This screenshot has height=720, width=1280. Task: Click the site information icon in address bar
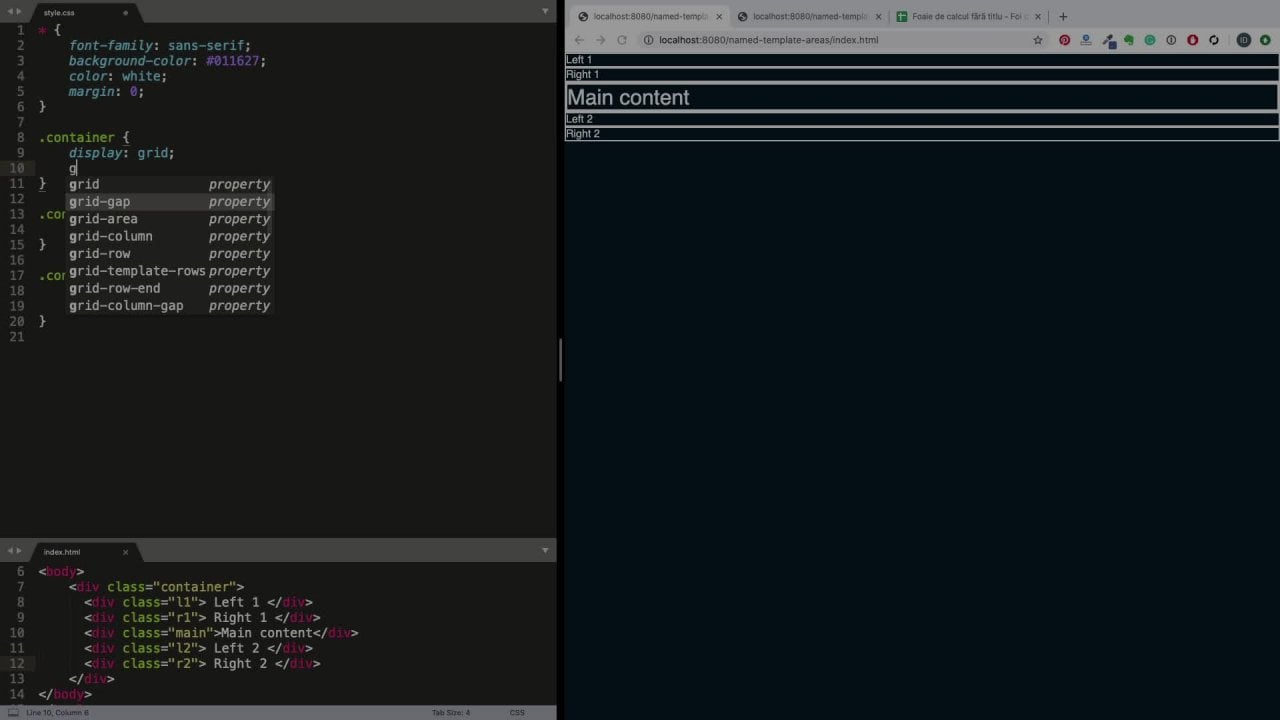pyautogui.click(x=648, y=40)
